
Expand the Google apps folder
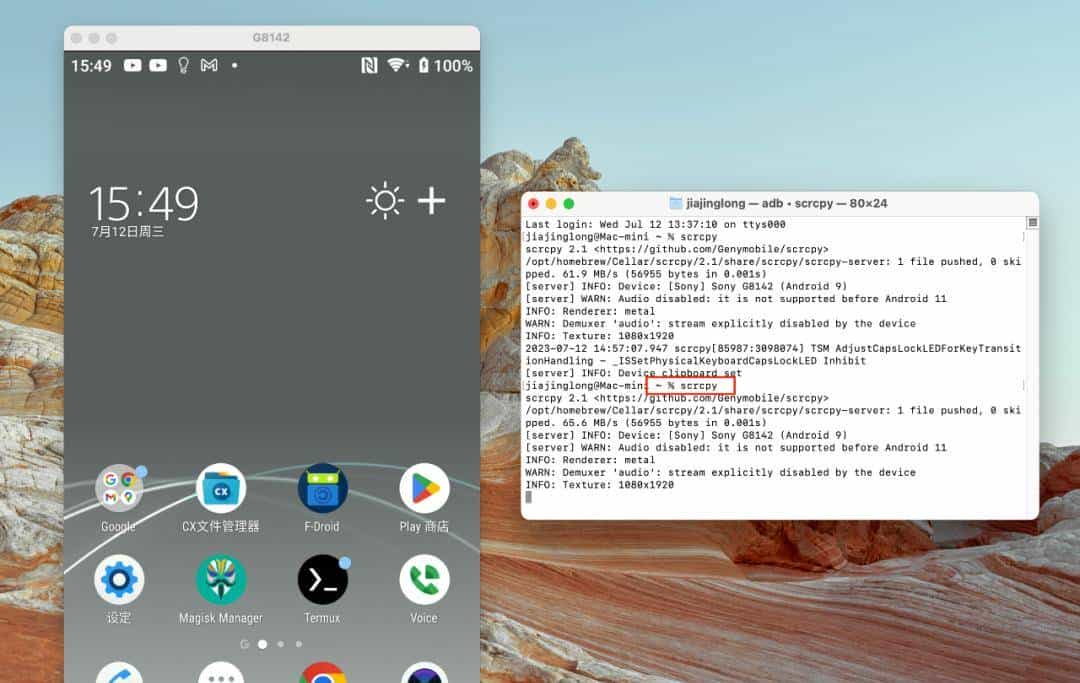tap(119, 490)
